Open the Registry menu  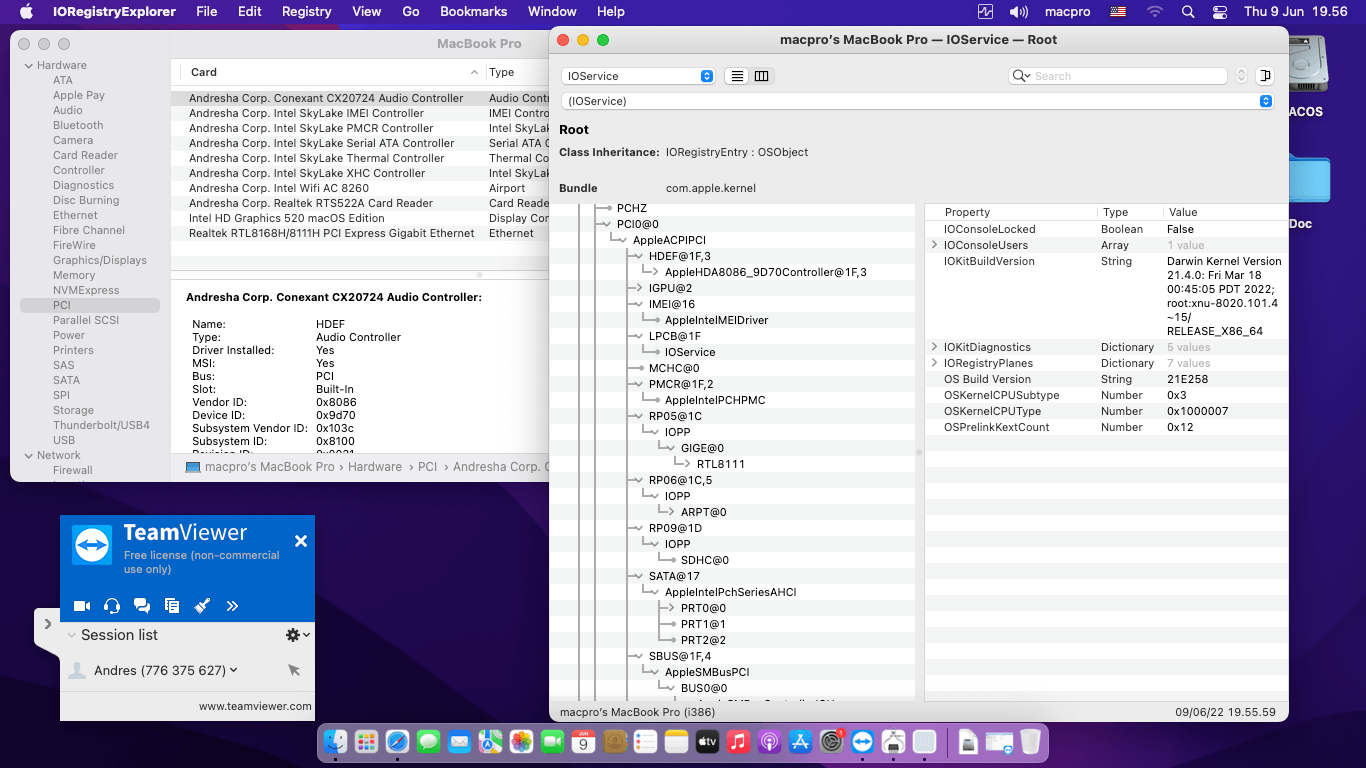(306, 12)
